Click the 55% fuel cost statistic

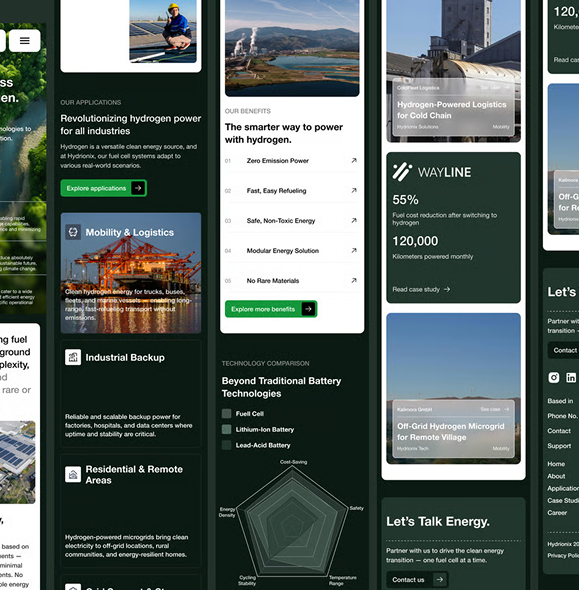click(x=405, y=199)
